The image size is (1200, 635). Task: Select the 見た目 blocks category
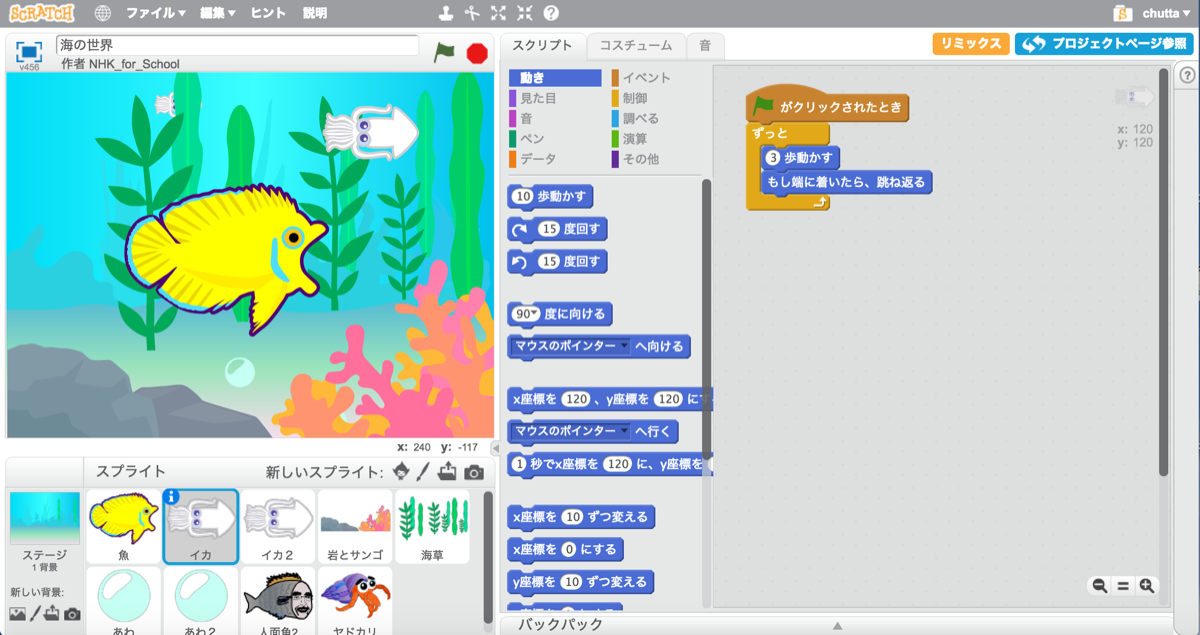538,98
